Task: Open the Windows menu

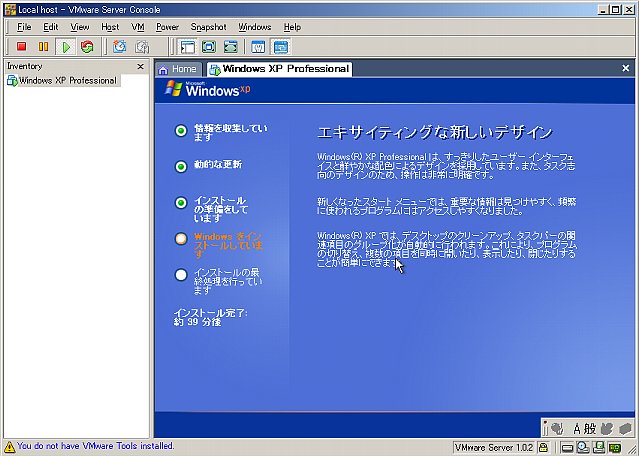Action: [x=255, y=27]
